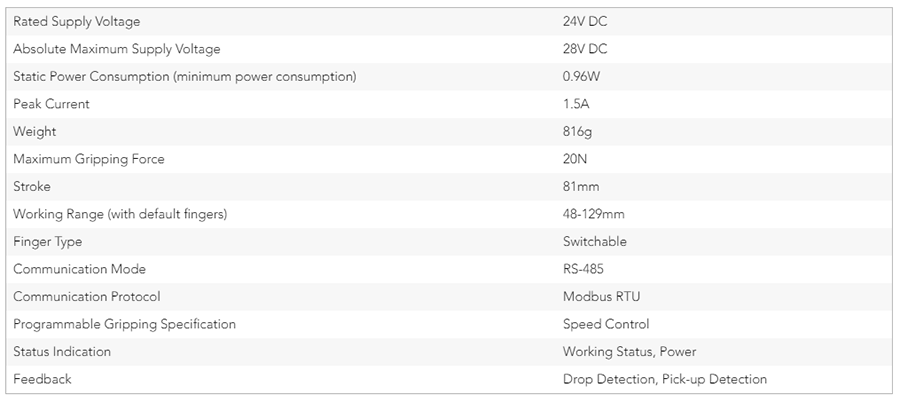Click the "Finger Type" row label

pos(48,242)
